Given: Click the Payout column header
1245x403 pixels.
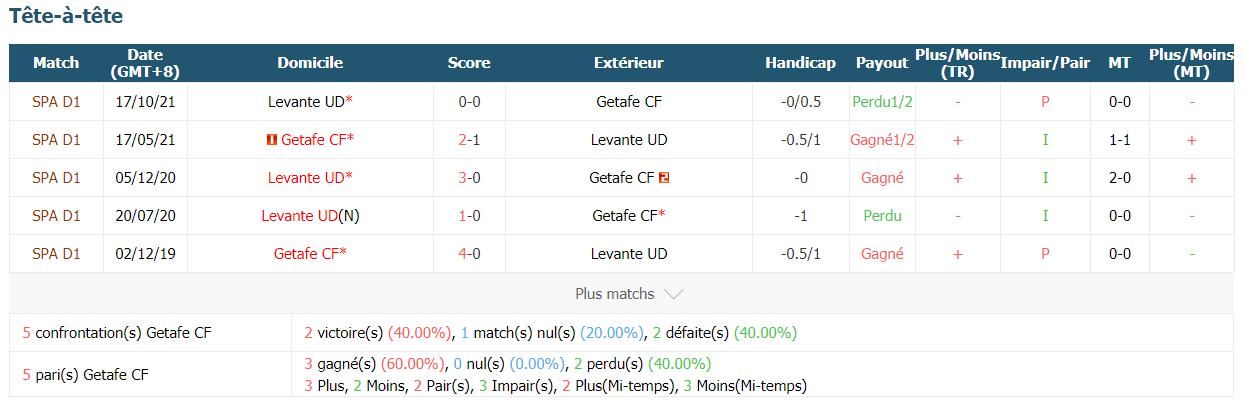Looking at the screenshot, I should (x=882, y=63).
